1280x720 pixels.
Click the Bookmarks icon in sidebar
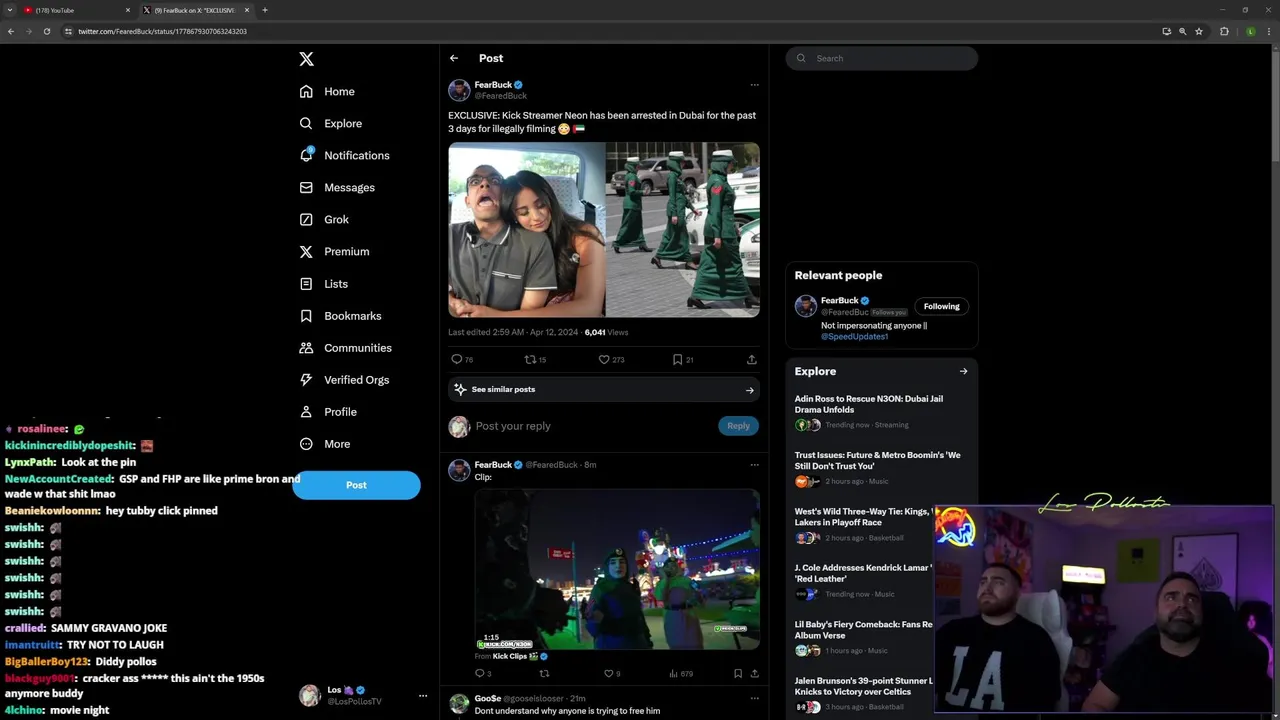(x=306, y=316)
